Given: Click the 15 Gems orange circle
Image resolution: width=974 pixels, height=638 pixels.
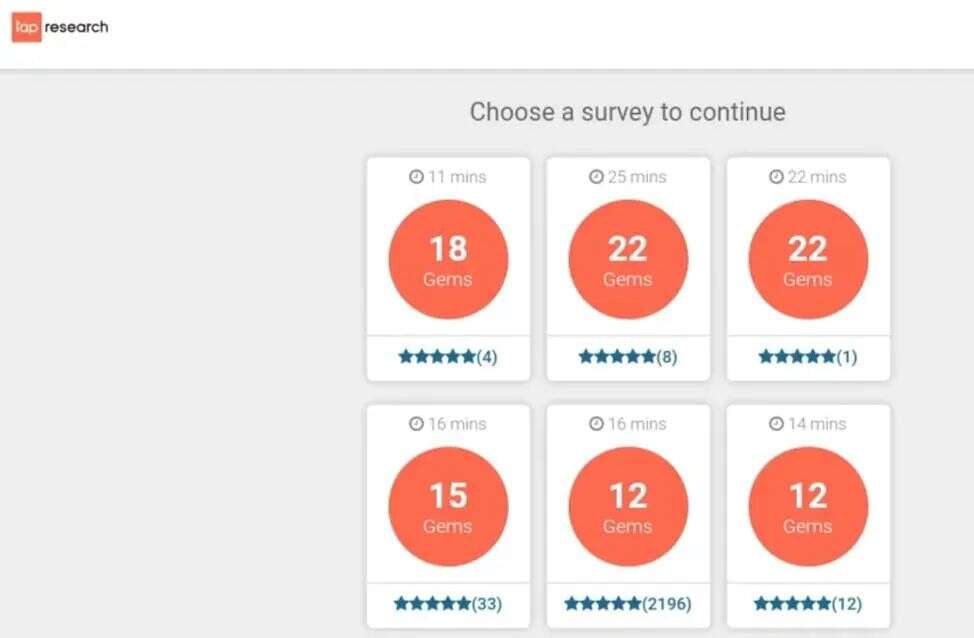Looking at the screenshot, I should coord(448,507).
